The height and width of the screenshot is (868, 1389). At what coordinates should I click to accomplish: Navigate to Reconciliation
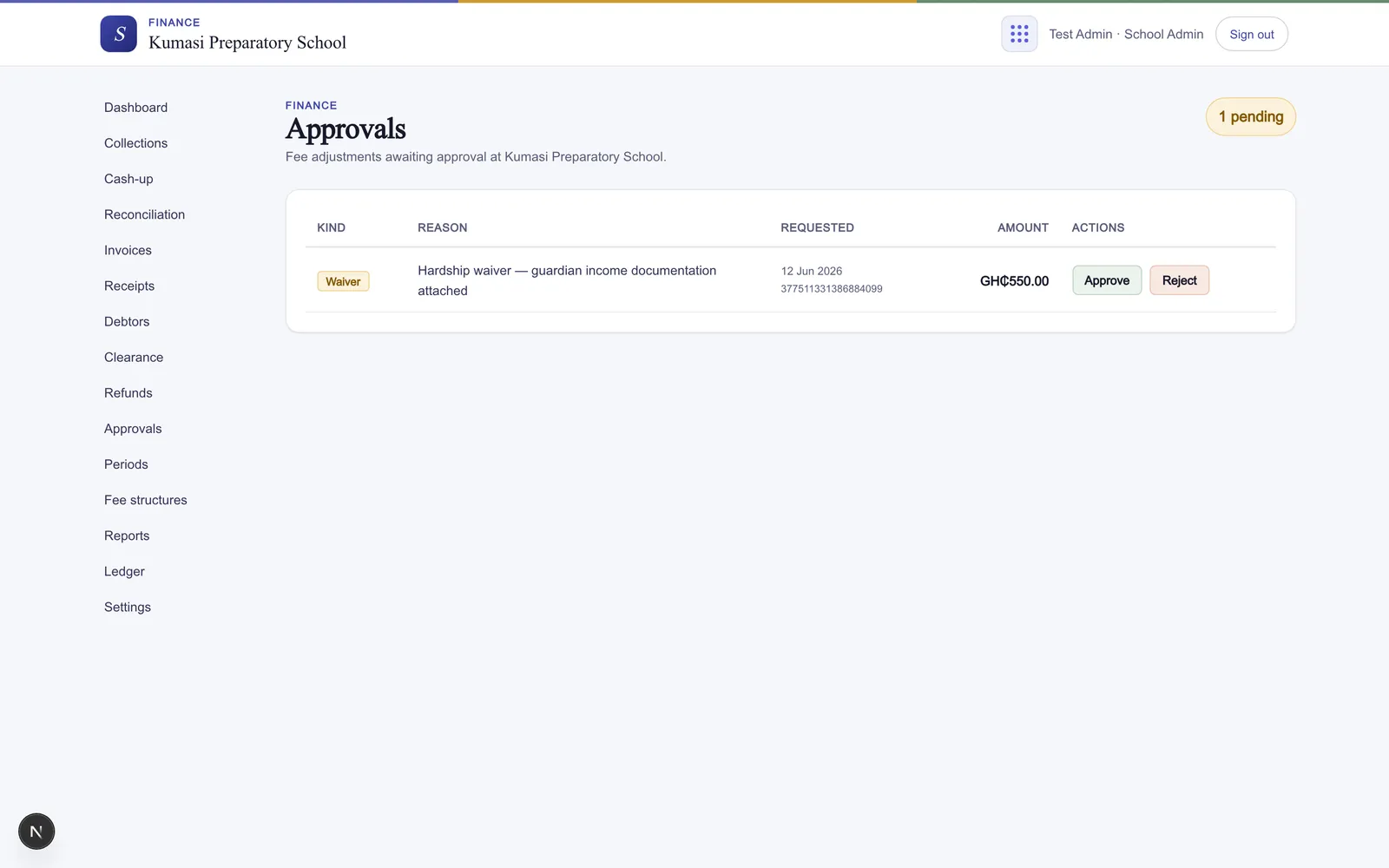point(144,214)
